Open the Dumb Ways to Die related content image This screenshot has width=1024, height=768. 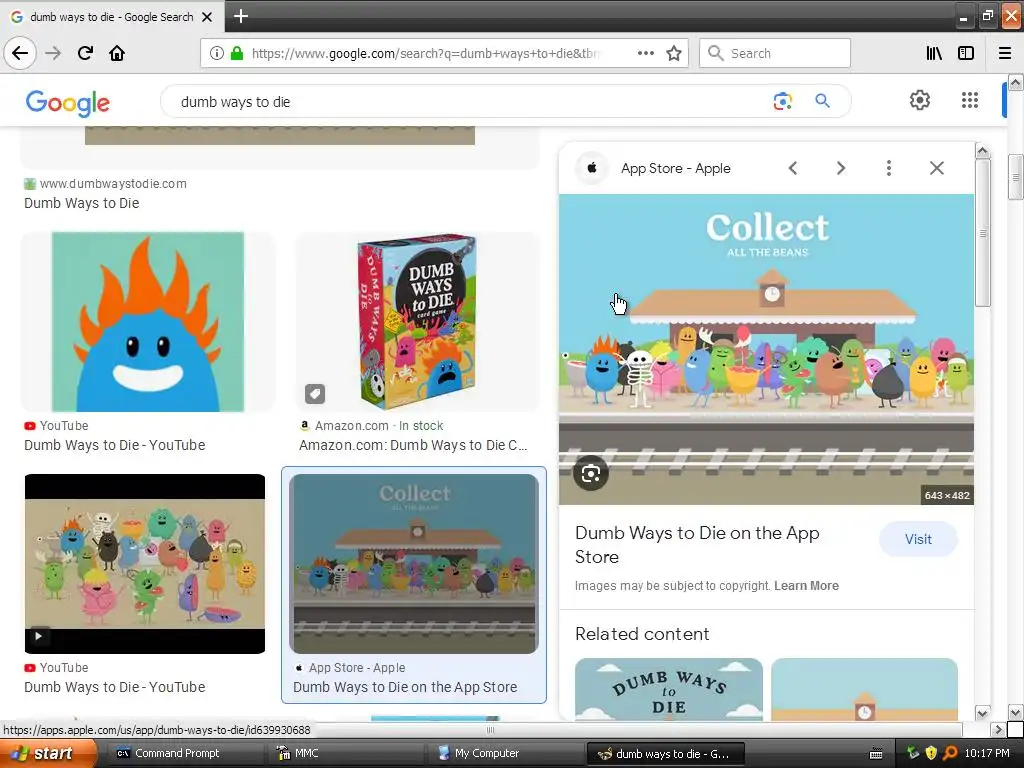coord(669,689)
